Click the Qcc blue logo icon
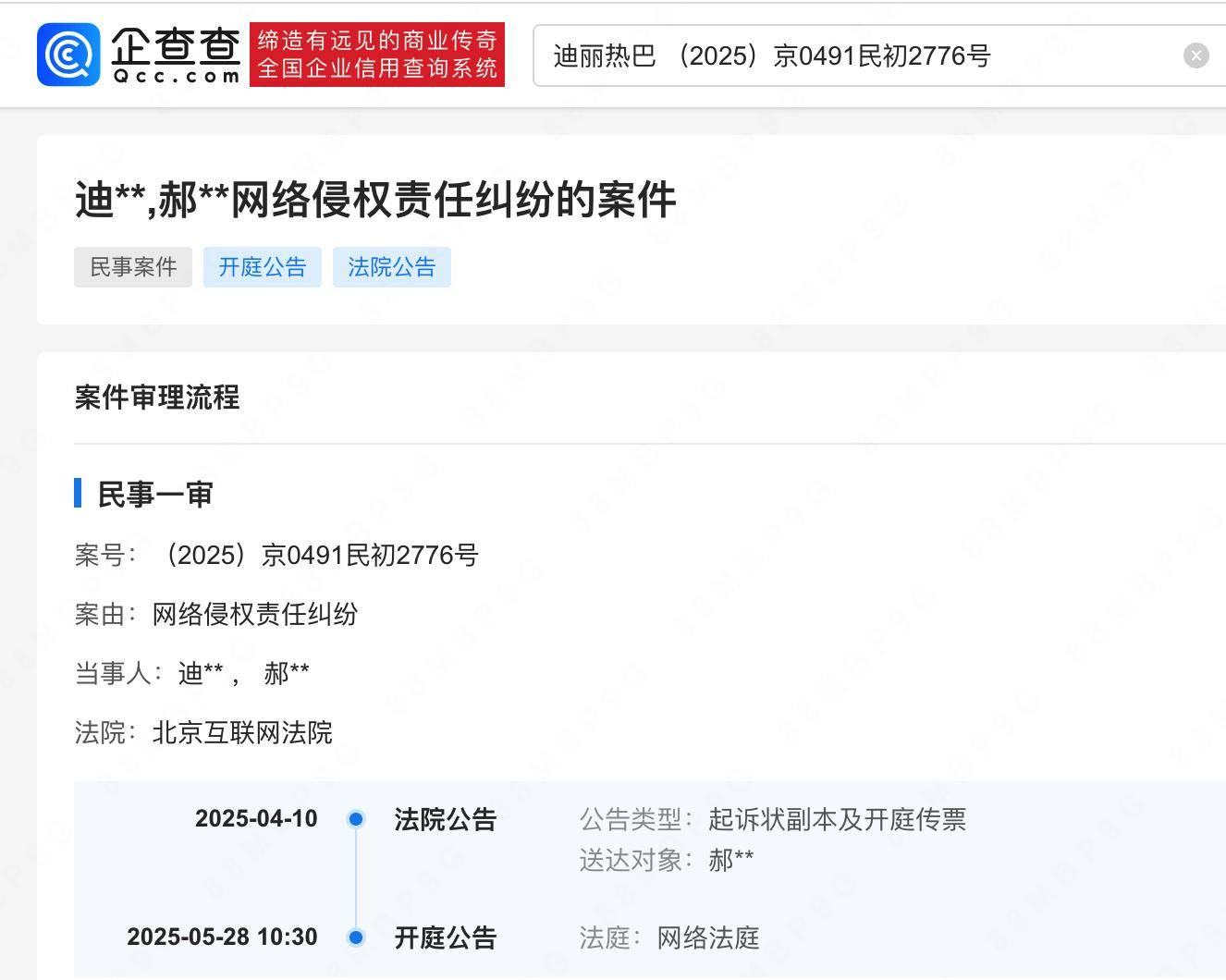This screenshot has width=1226, height=980. 68,55
